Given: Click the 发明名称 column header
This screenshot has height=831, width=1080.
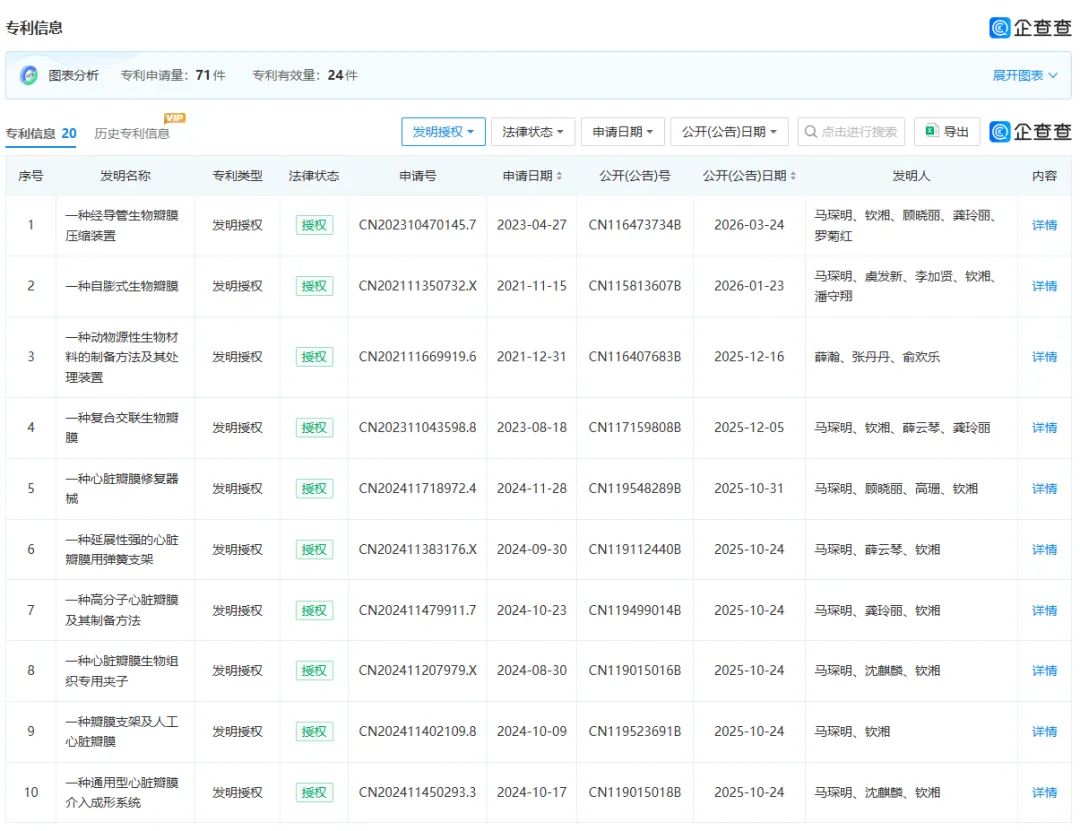Looking at the screenshot, I should (125, 176).
